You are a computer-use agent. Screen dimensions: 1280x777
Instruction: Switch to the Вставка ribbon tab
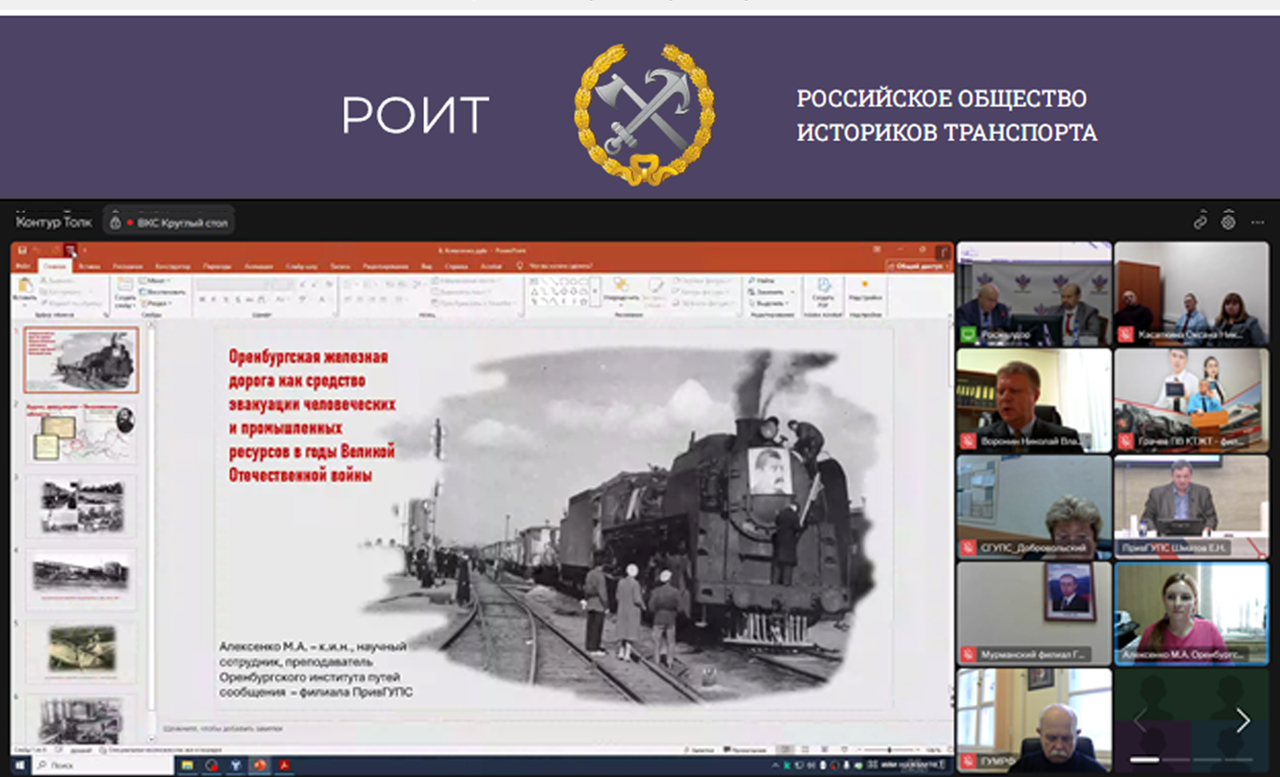(x=90, y=266)
